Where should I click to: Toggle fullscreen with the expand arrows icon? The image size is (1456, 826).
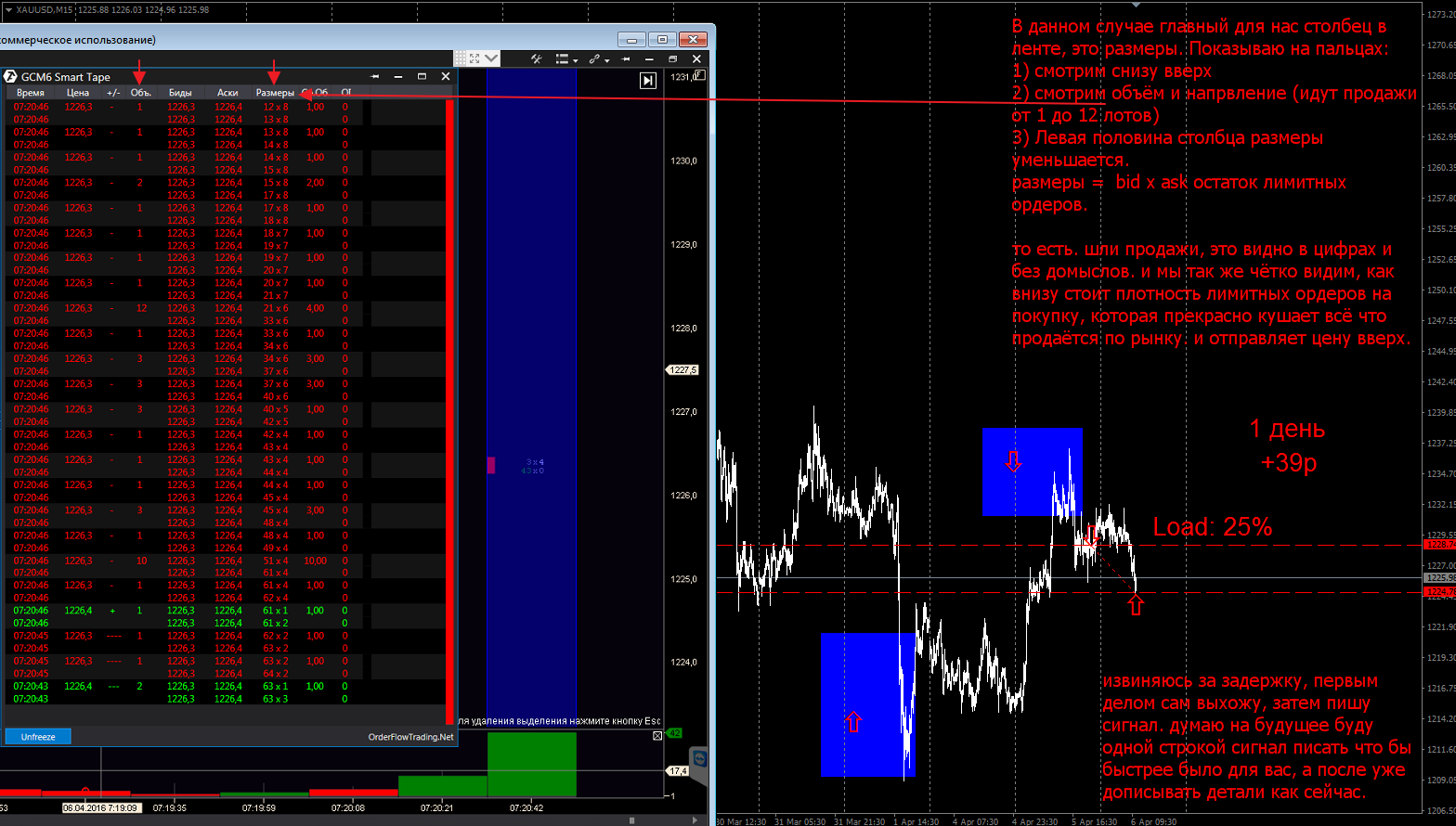pyautogui.click(x=474, y=58)
